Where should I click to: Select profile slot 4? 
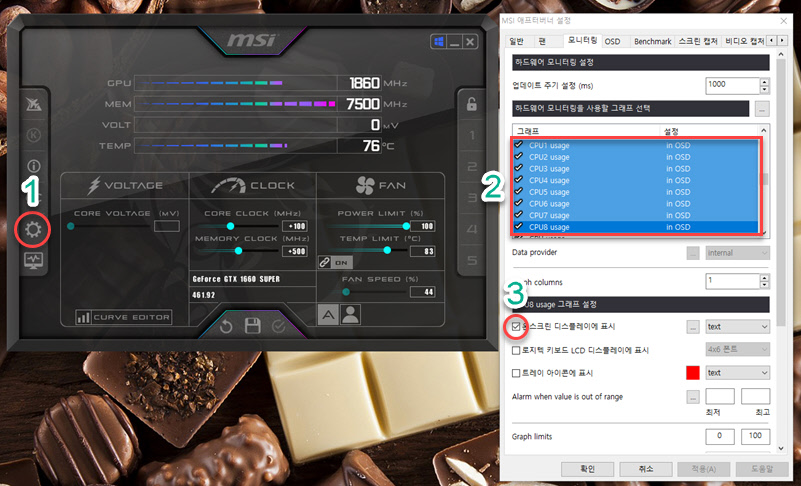click(472, 229)
